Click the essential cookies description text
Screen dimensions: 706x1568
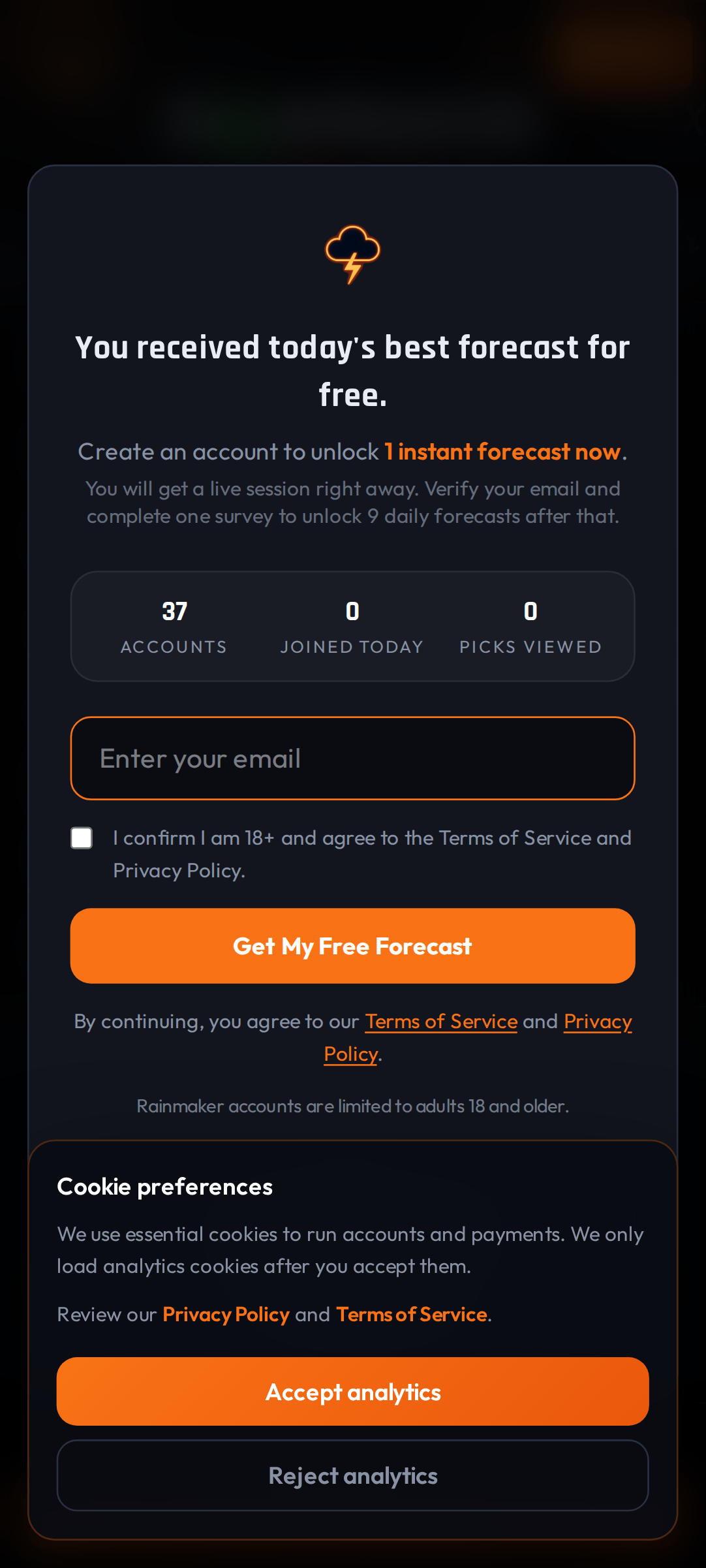tap(350, 1249)
